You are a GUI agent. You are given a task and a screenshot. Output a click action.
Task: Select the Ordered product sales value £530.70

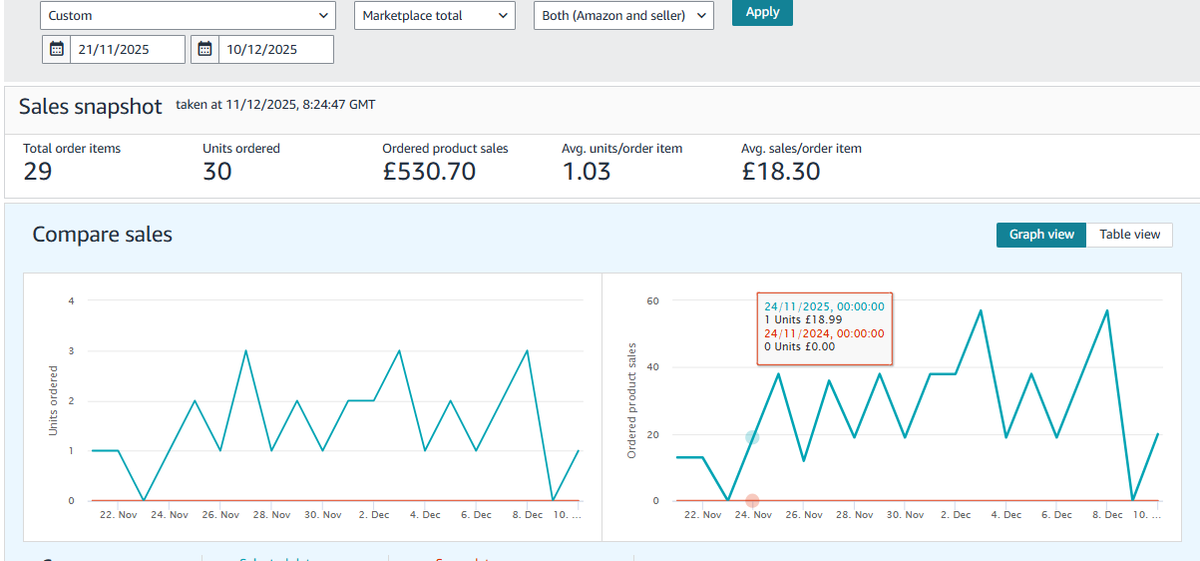coord(429,172)
